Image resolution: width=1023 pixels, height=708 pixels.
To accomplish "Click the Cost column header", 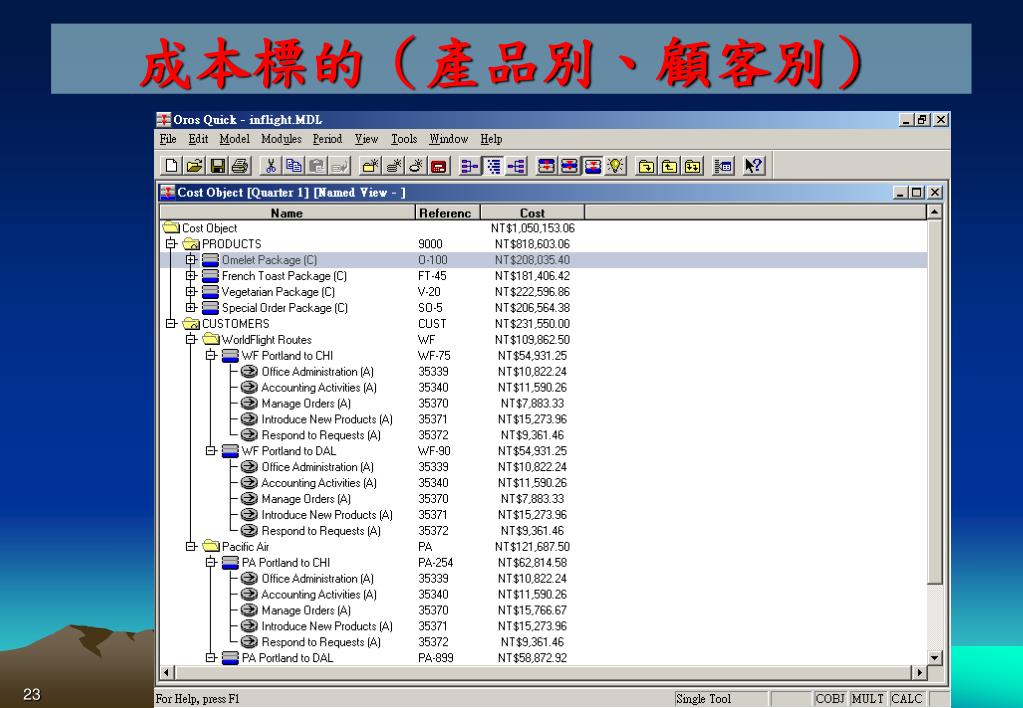I will click(x=532, y=213).
